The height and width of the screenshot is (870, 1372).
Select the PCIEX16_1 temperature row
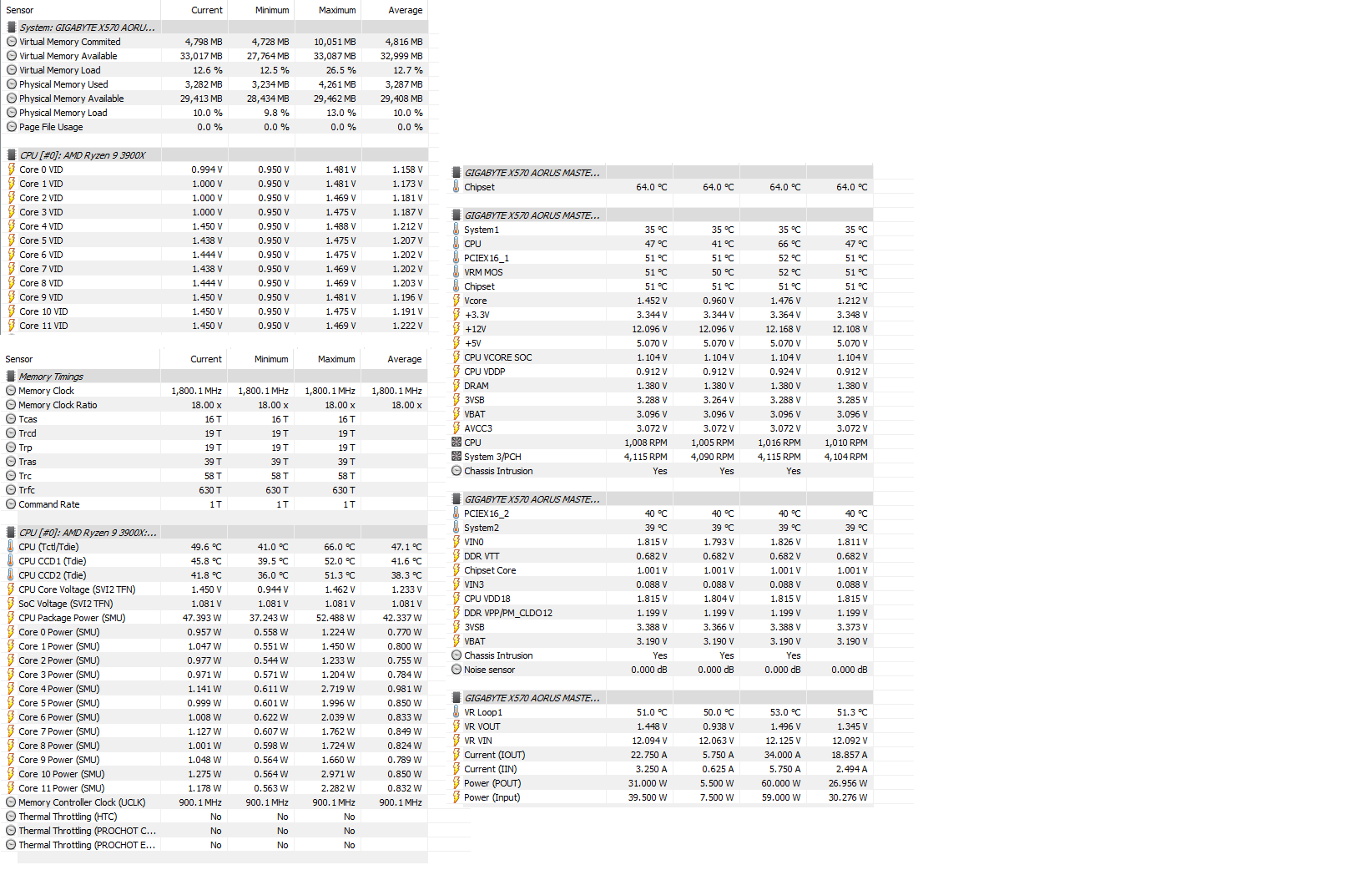[662, 258]
